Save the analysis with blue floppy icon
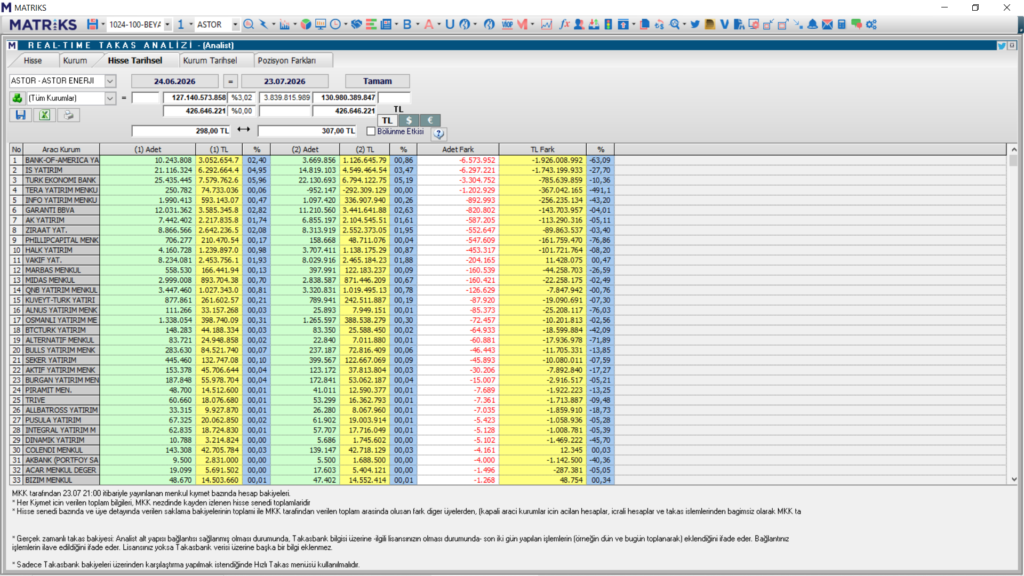The image size is (1024, 576). click(20, 115)
